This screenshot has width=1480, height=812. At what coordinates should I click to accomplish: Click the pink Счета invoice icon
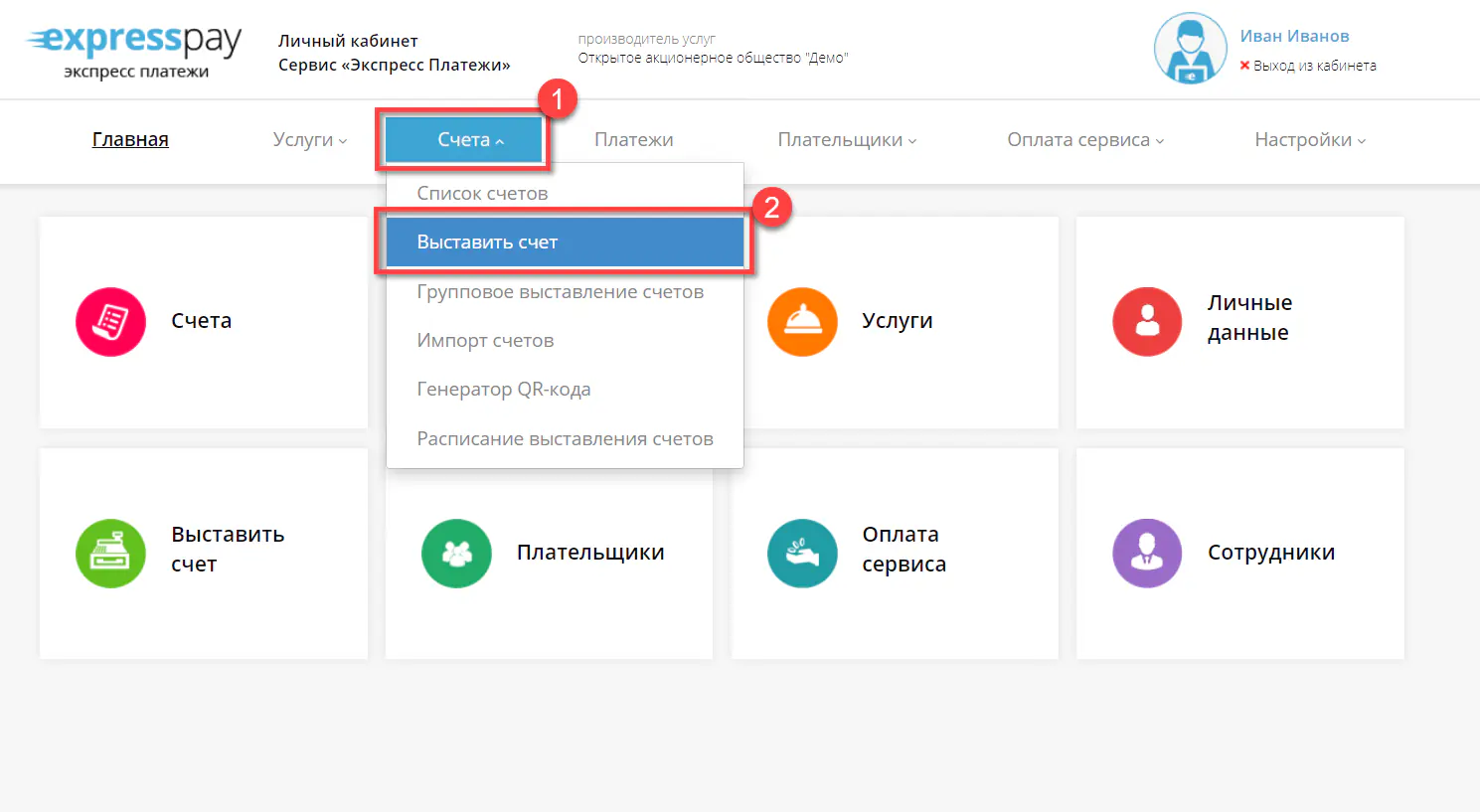(x=110, y=322)
